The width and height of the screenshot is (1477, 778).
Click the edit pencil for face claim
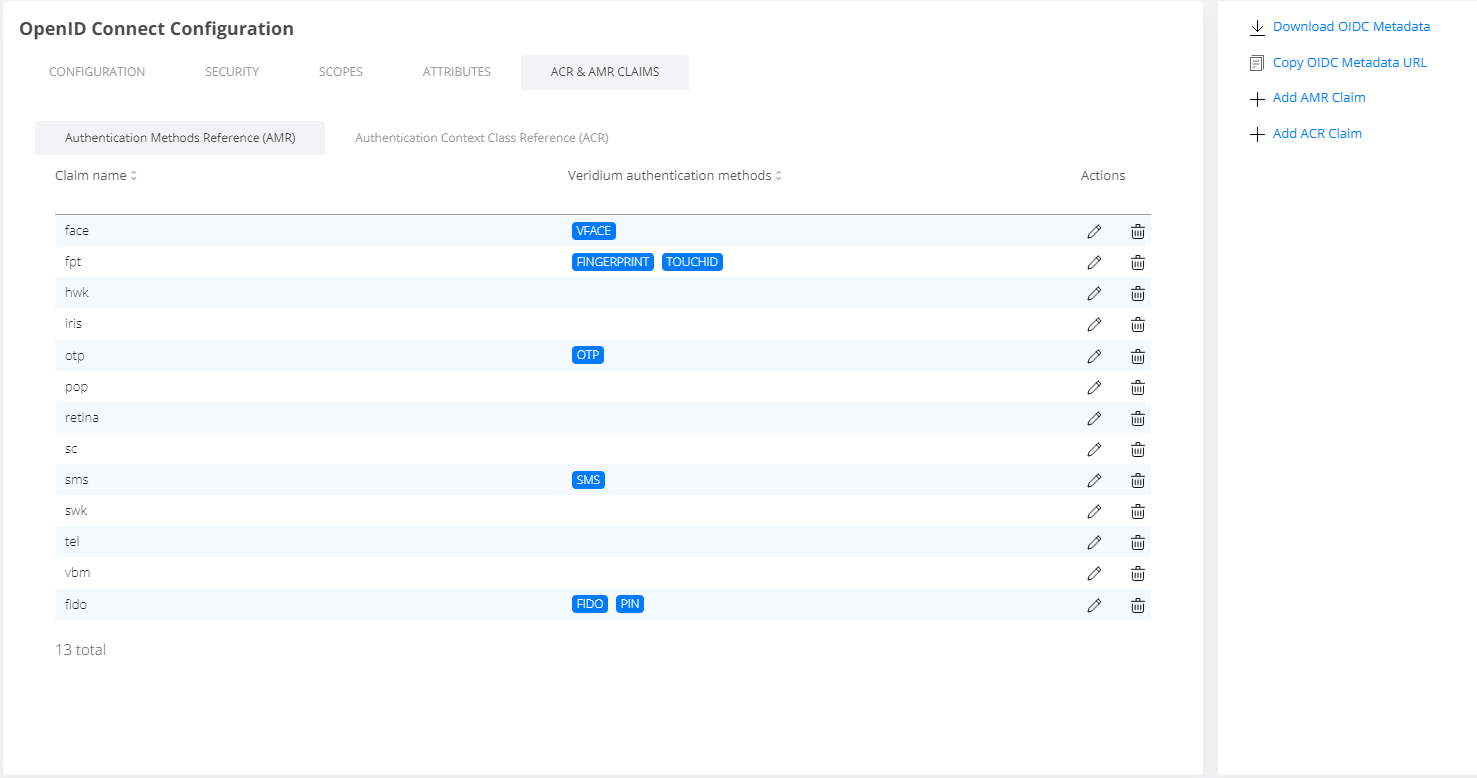(x=1094, y=231)
